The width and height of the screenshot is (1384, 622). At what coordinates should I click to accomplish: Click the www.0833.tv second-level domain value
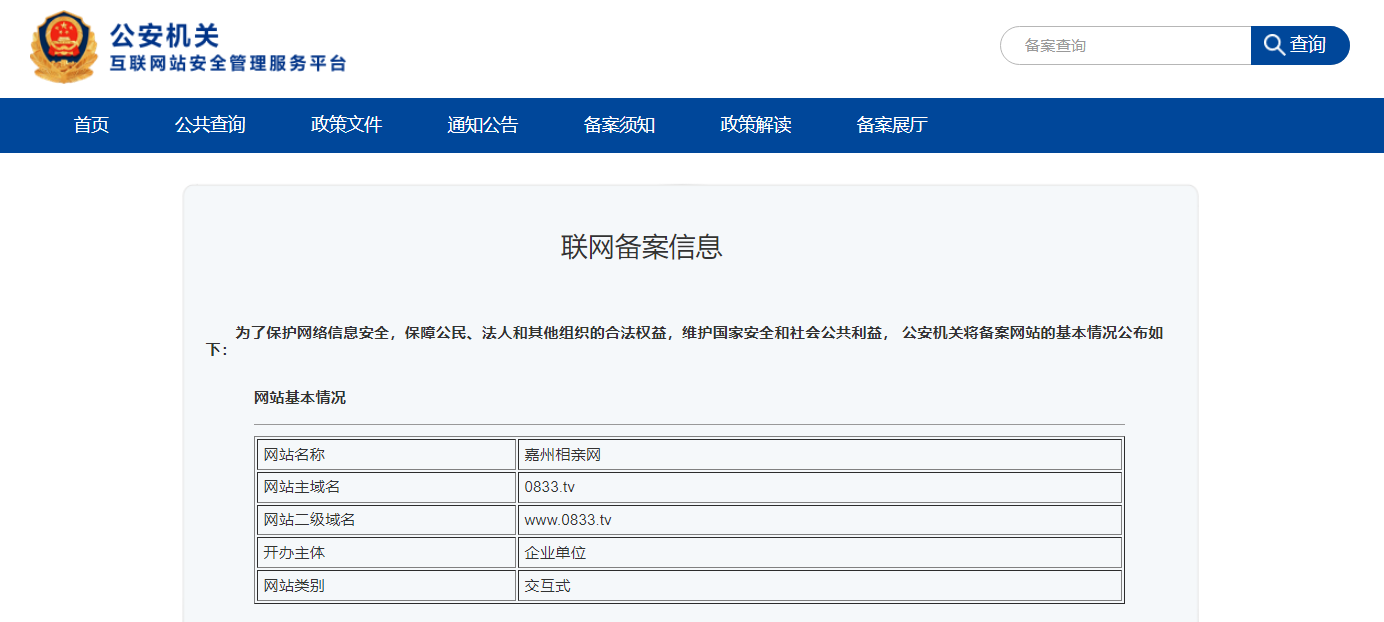point(568,520)
